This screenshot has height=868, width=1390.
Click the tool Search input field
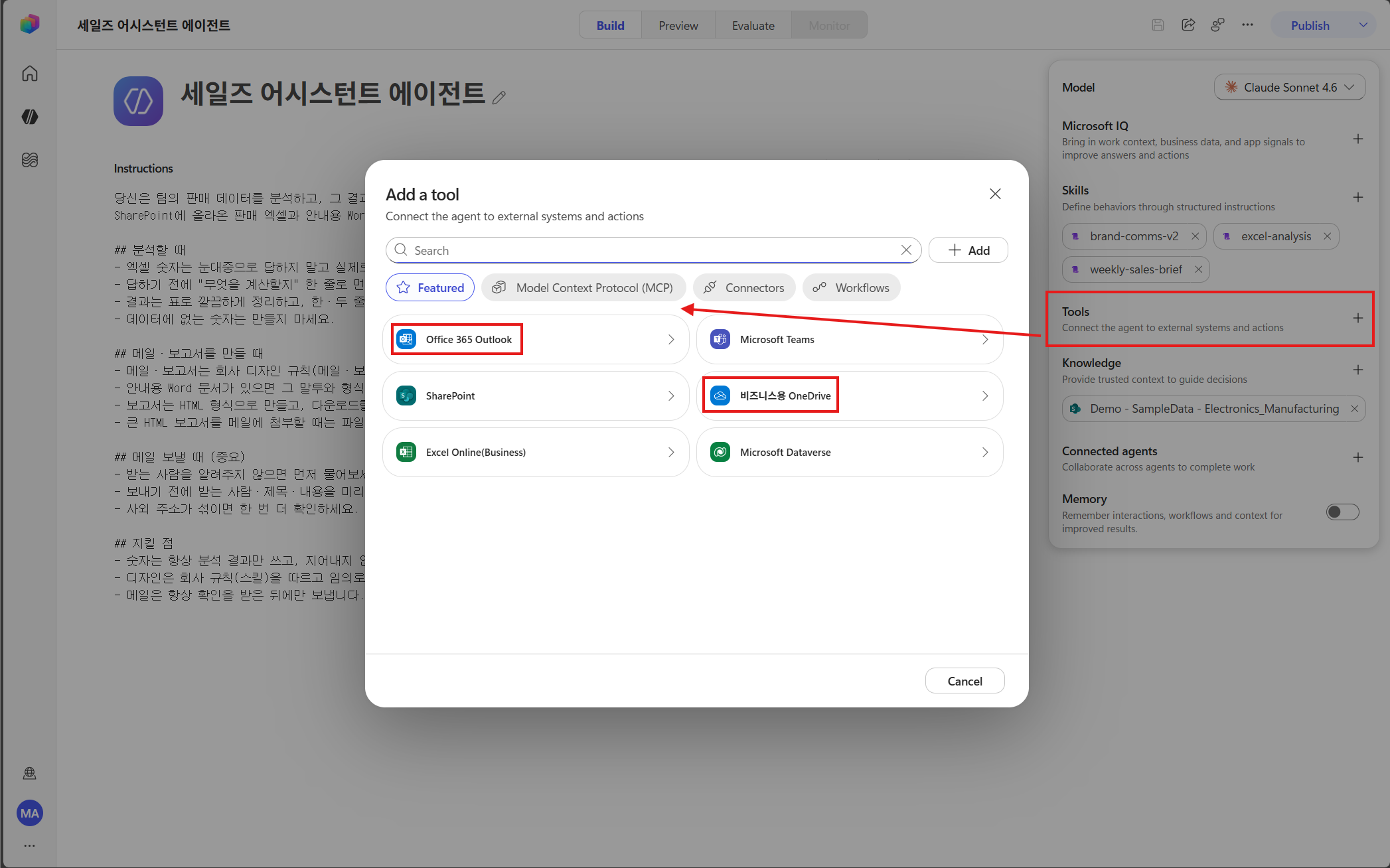(653, 250)
